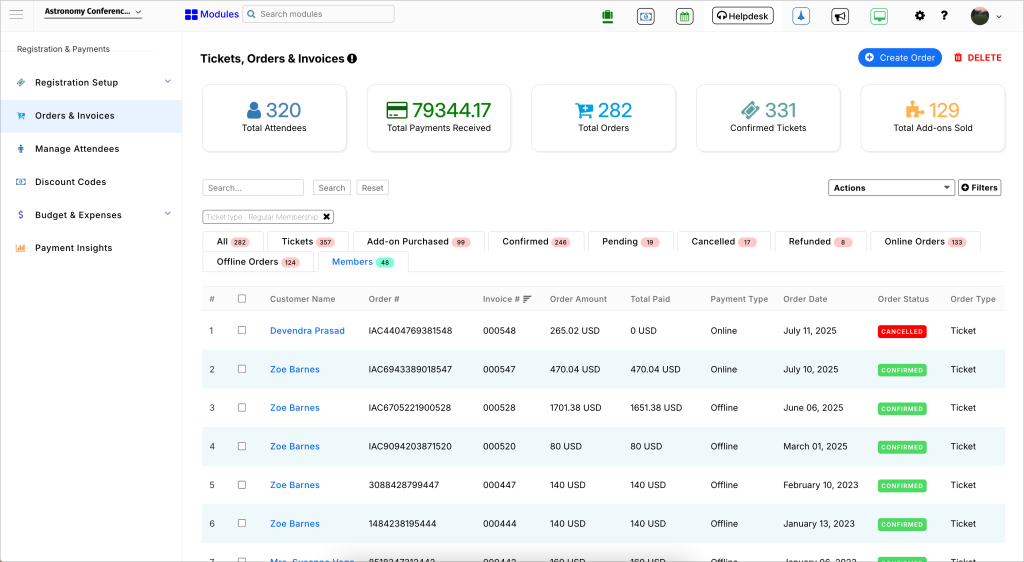Click the blue rocket icon in top bar
1024x562 pixels.
click(801, 16)
